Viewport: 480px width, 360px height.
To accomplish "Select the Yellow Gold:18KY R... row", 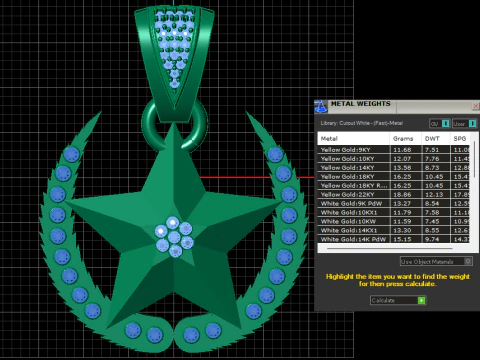I will [x=394, y=186].
